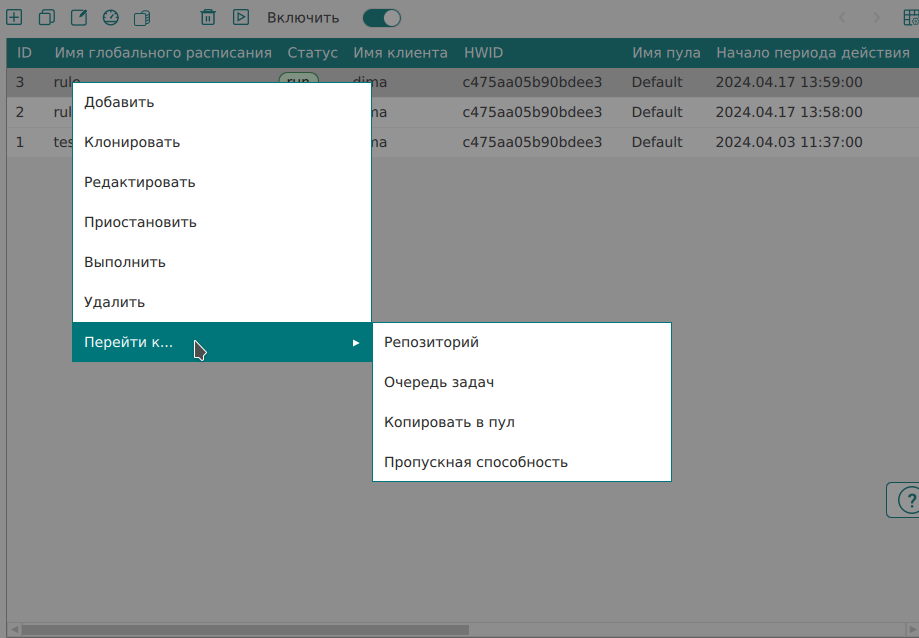
Task: Choose Приостановить in the context menu
Action: tap(140, 222)
